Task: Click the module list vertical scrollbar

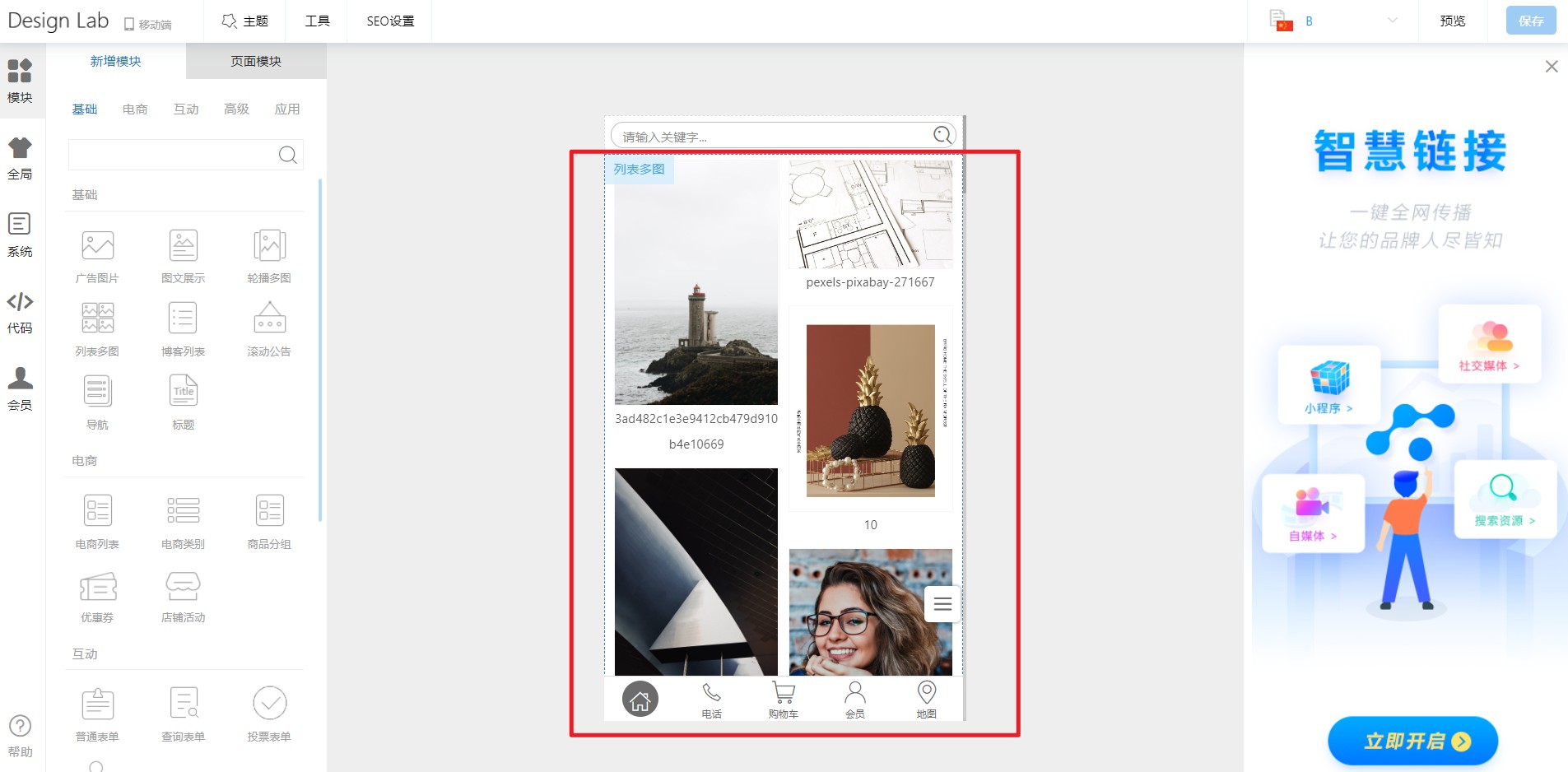Action: click(x=319, y=350)
